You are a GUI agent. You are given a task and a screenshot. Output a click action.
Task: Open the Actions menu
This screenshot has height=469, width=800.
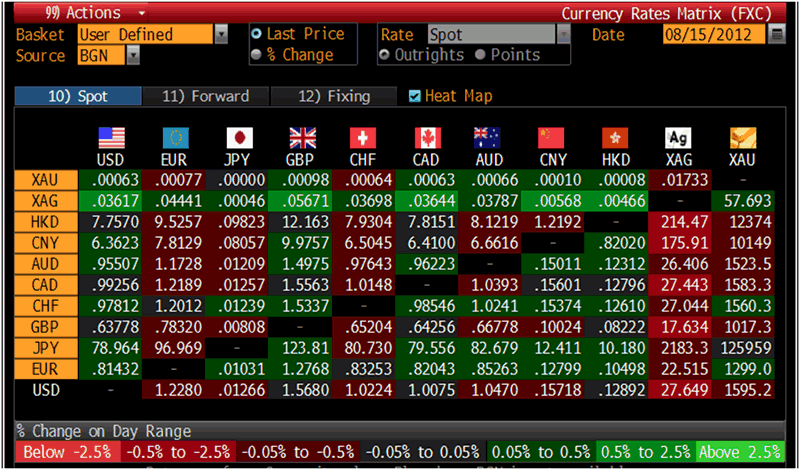90,13
